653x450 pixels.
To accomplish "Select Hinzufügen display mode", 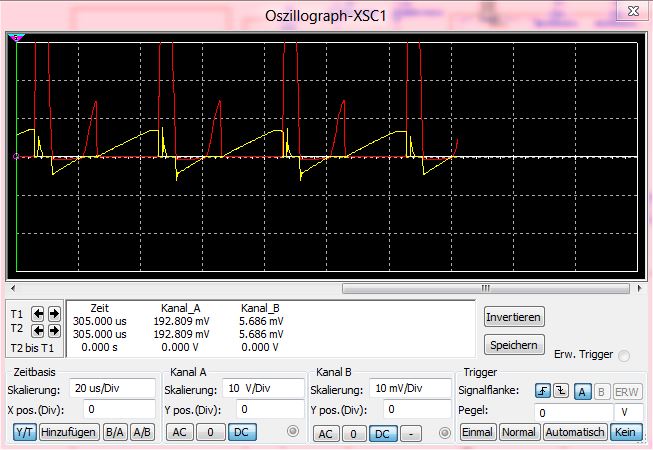I will pos(69,432).
